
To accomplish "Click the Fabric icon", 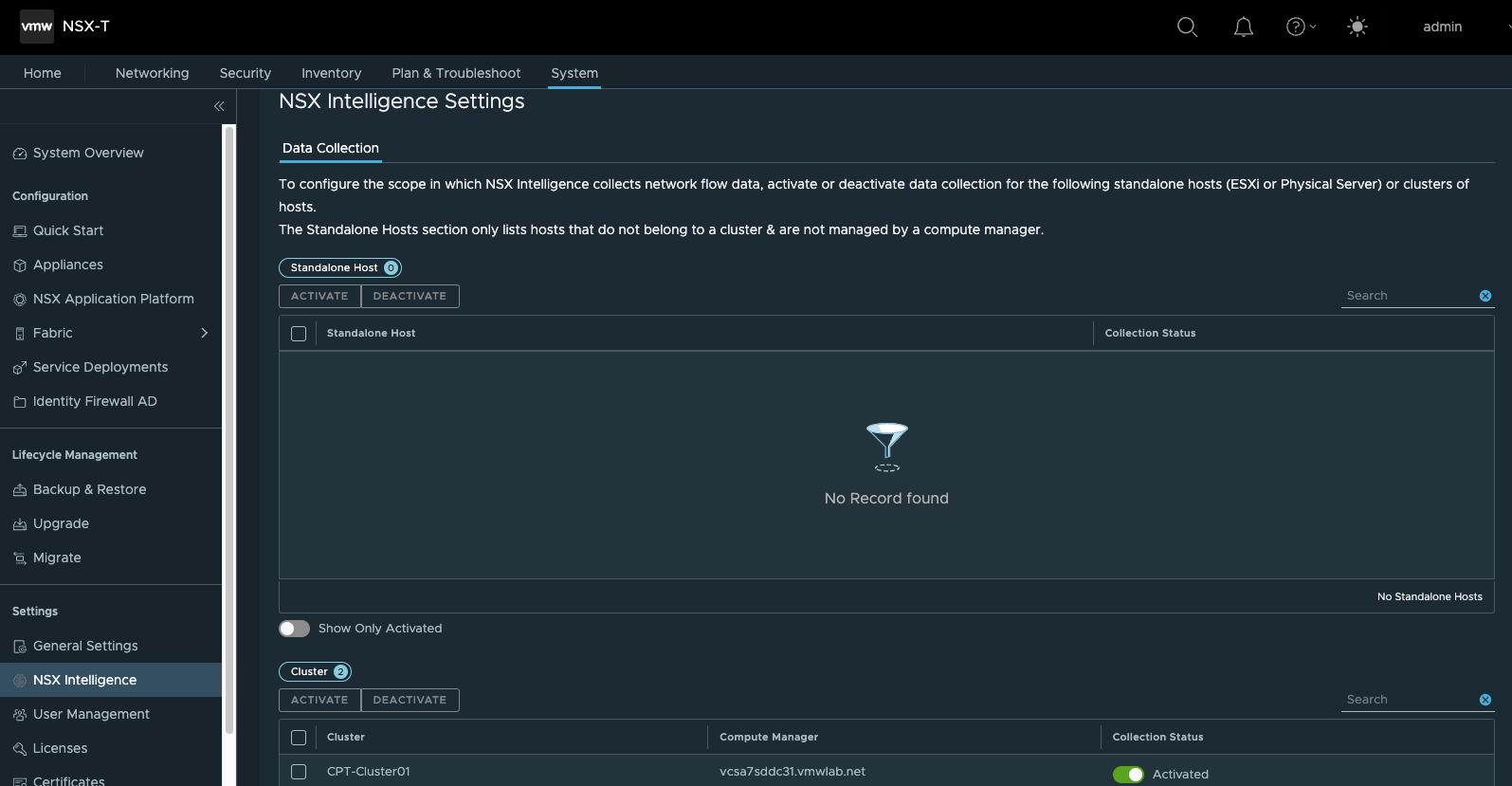I will (x=19, y=334).
